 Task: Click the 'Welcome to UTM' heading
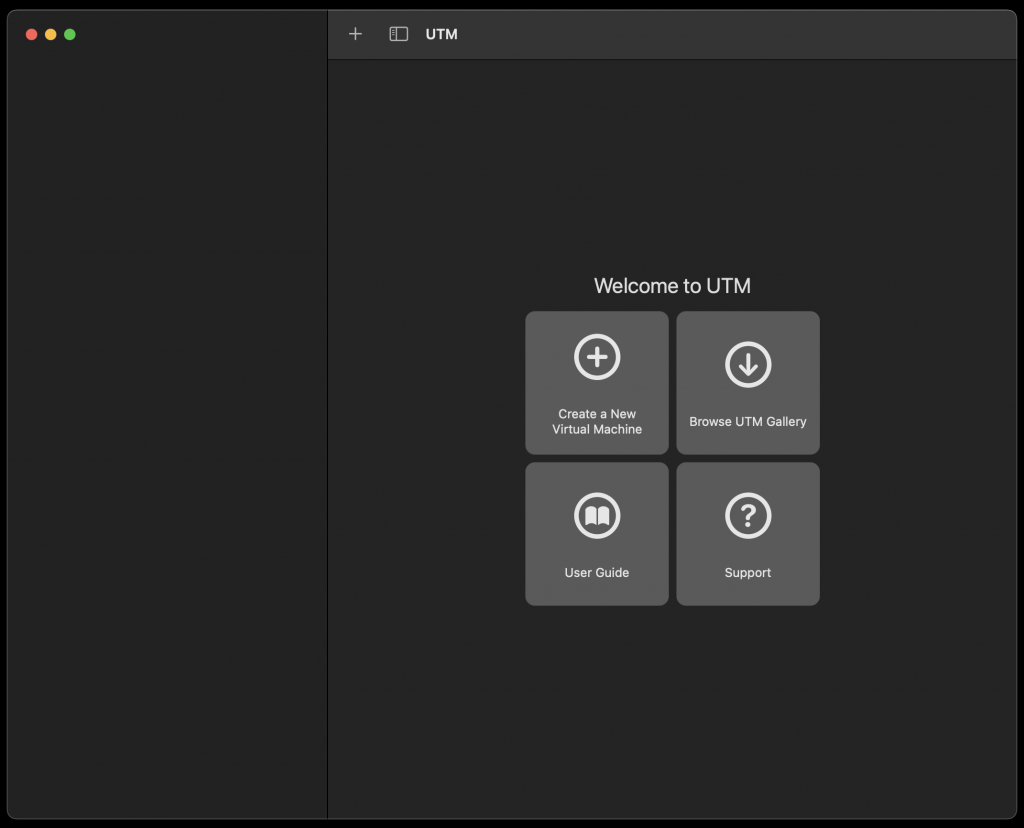(x=672, y=286)
